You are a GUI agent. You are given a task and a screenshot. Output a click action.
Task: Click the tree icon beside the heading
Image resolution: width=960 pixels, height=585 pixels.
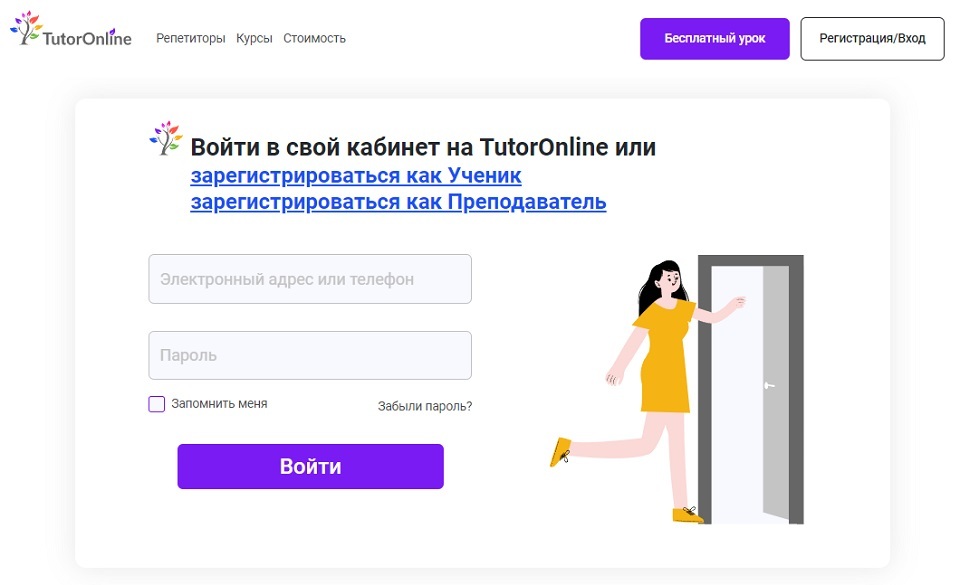pyautogui.click(x=166, y=138)
